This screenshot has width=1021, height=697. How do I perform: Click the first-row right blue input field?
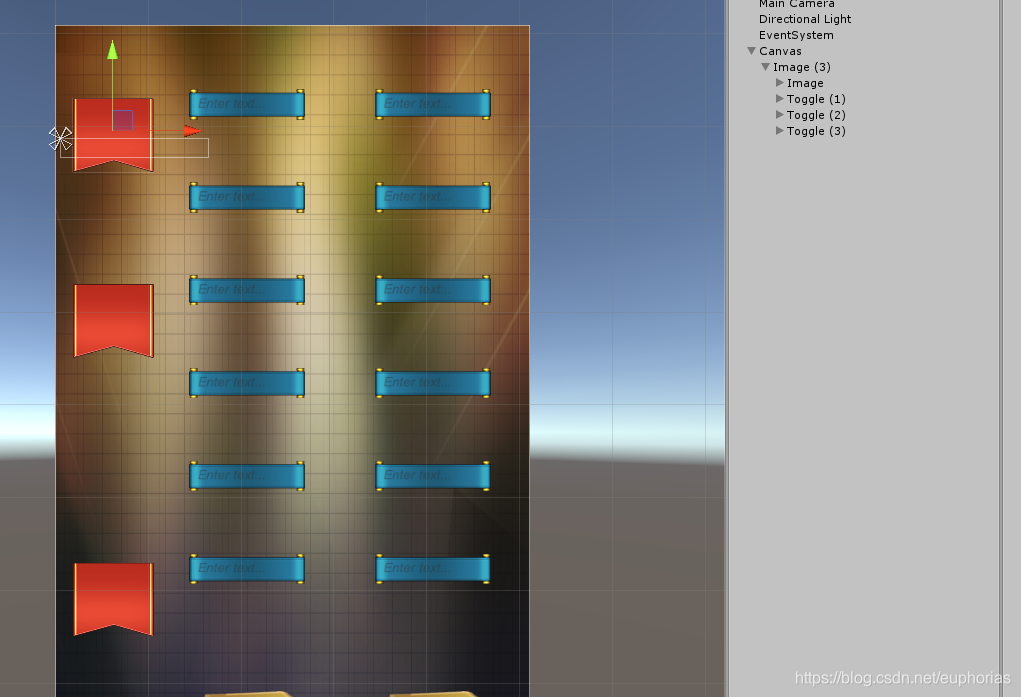click(x=433, y=105)
